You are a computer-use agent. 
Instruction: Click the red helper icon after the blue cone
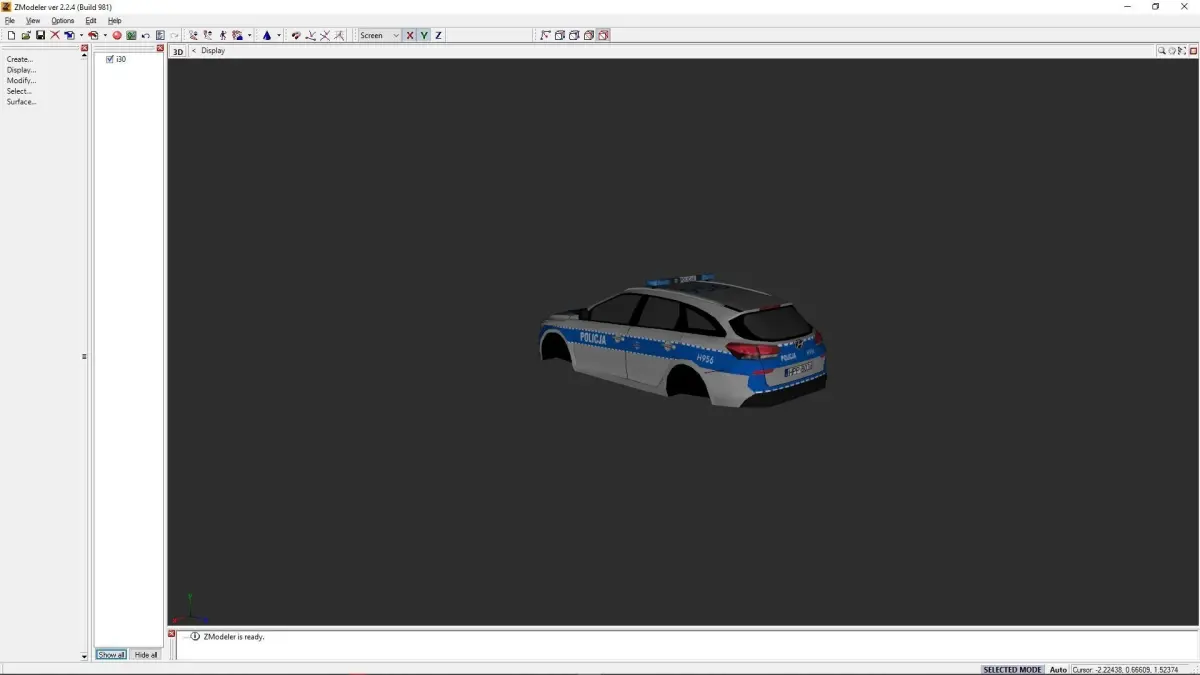click(296, 35)
